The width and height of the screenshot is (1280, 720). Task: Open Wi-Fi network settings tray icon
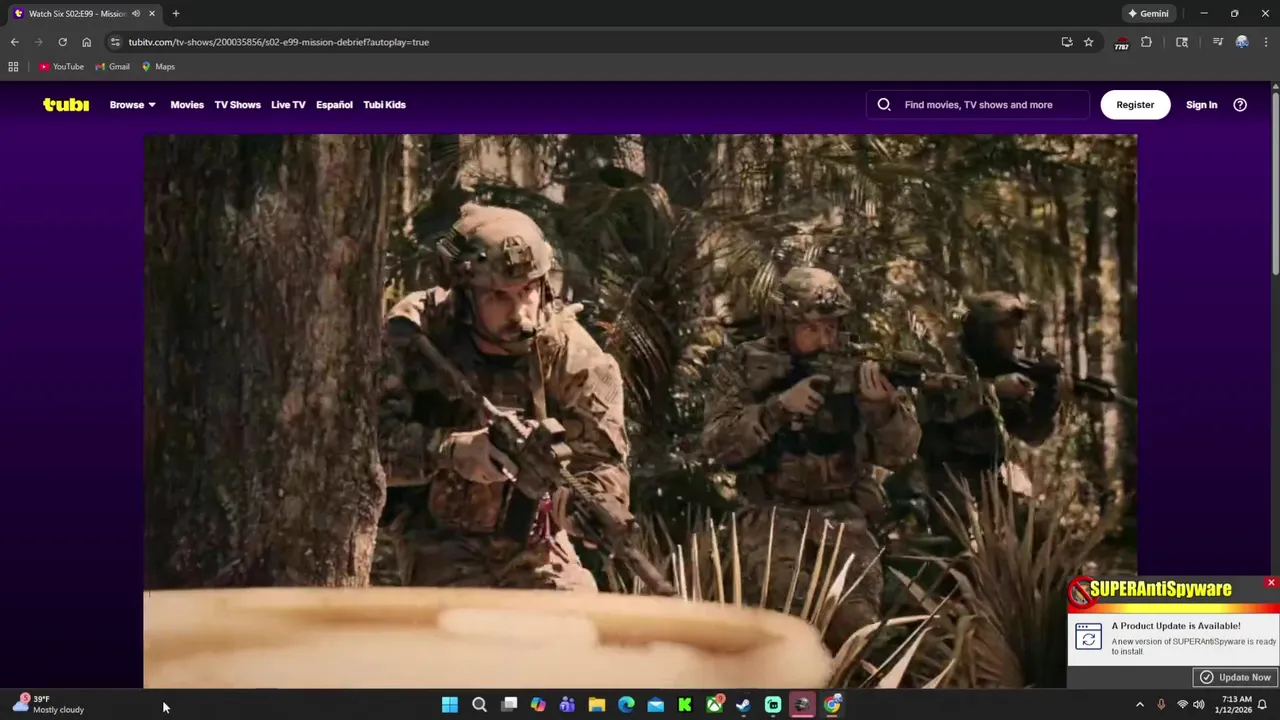(x=1182, y=705)
